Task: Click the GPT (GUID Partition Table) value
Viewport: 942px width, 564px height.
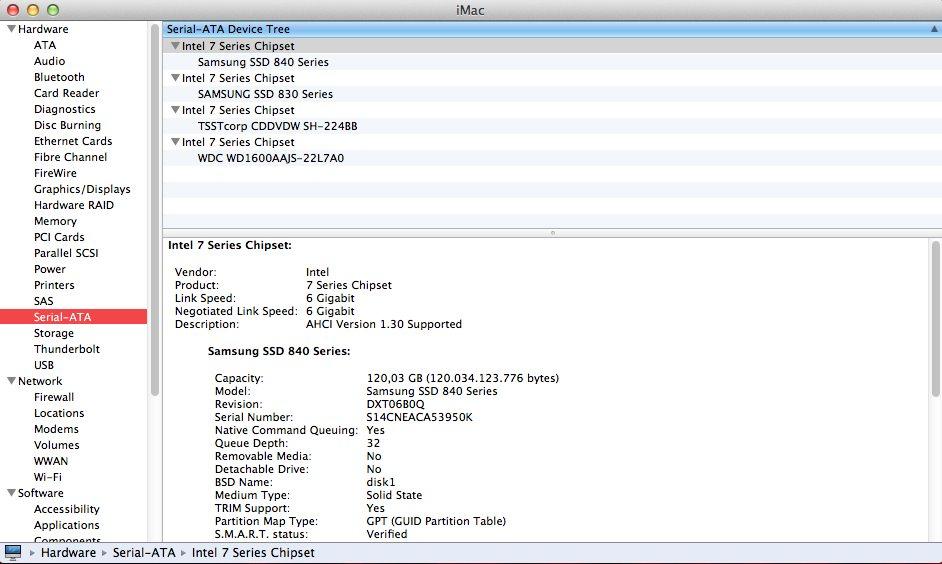Action: 436,521
